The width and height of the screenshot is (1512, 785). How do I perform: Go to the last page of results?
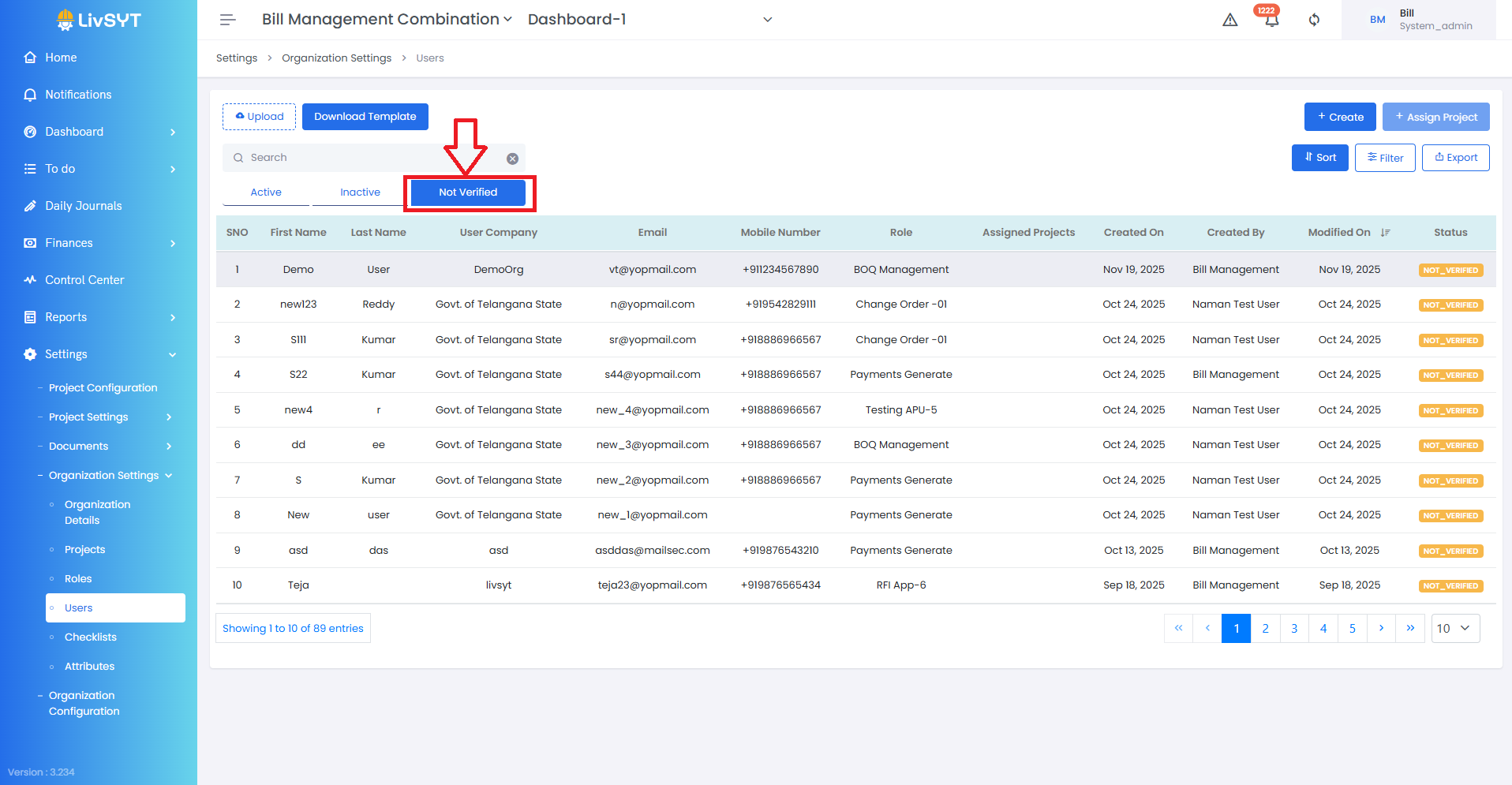pyautogui.click(x=1409, y=629)
